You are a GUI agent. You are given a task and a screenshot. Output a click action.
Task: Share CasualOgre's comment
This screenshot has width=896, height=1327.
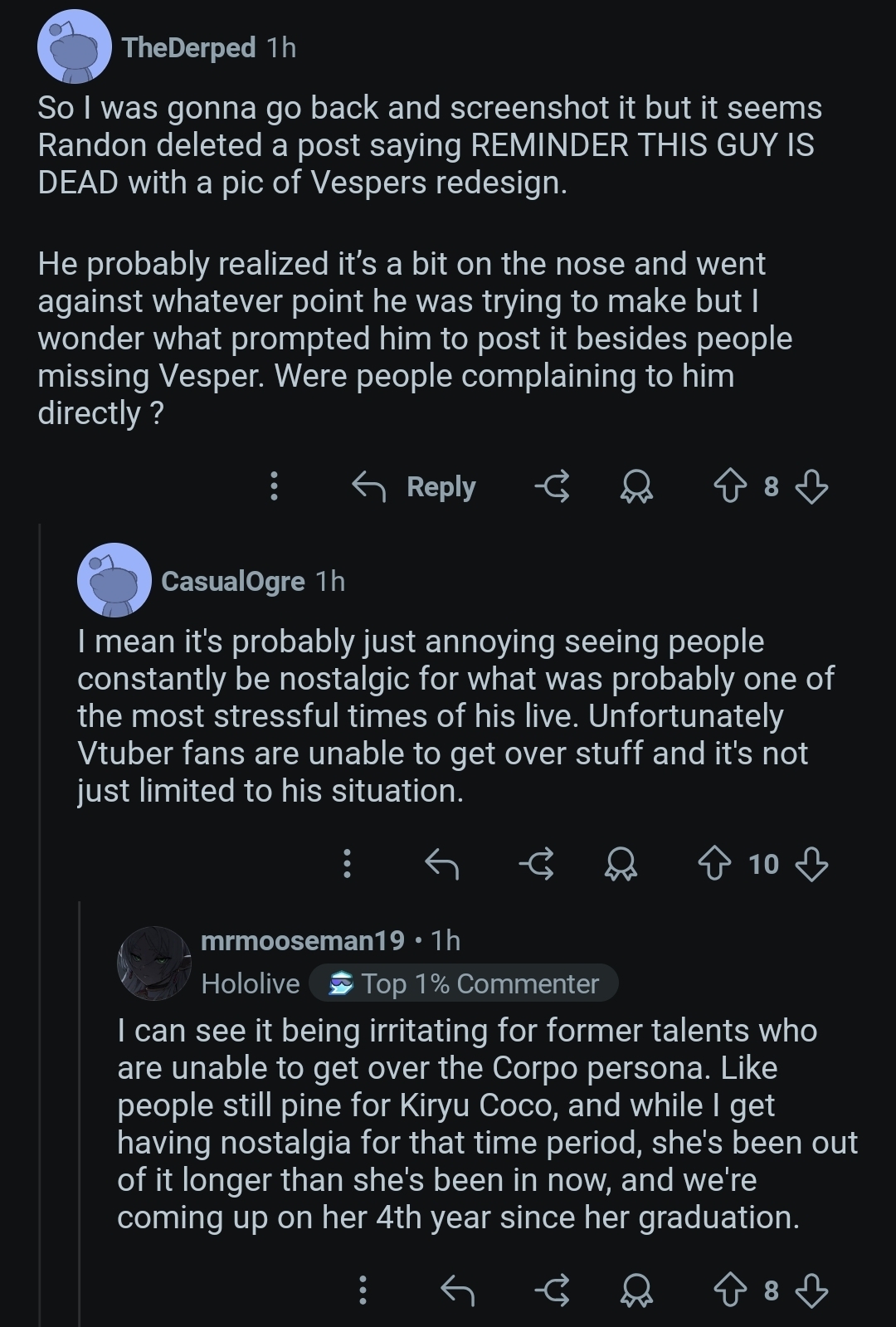coord(537,865)
